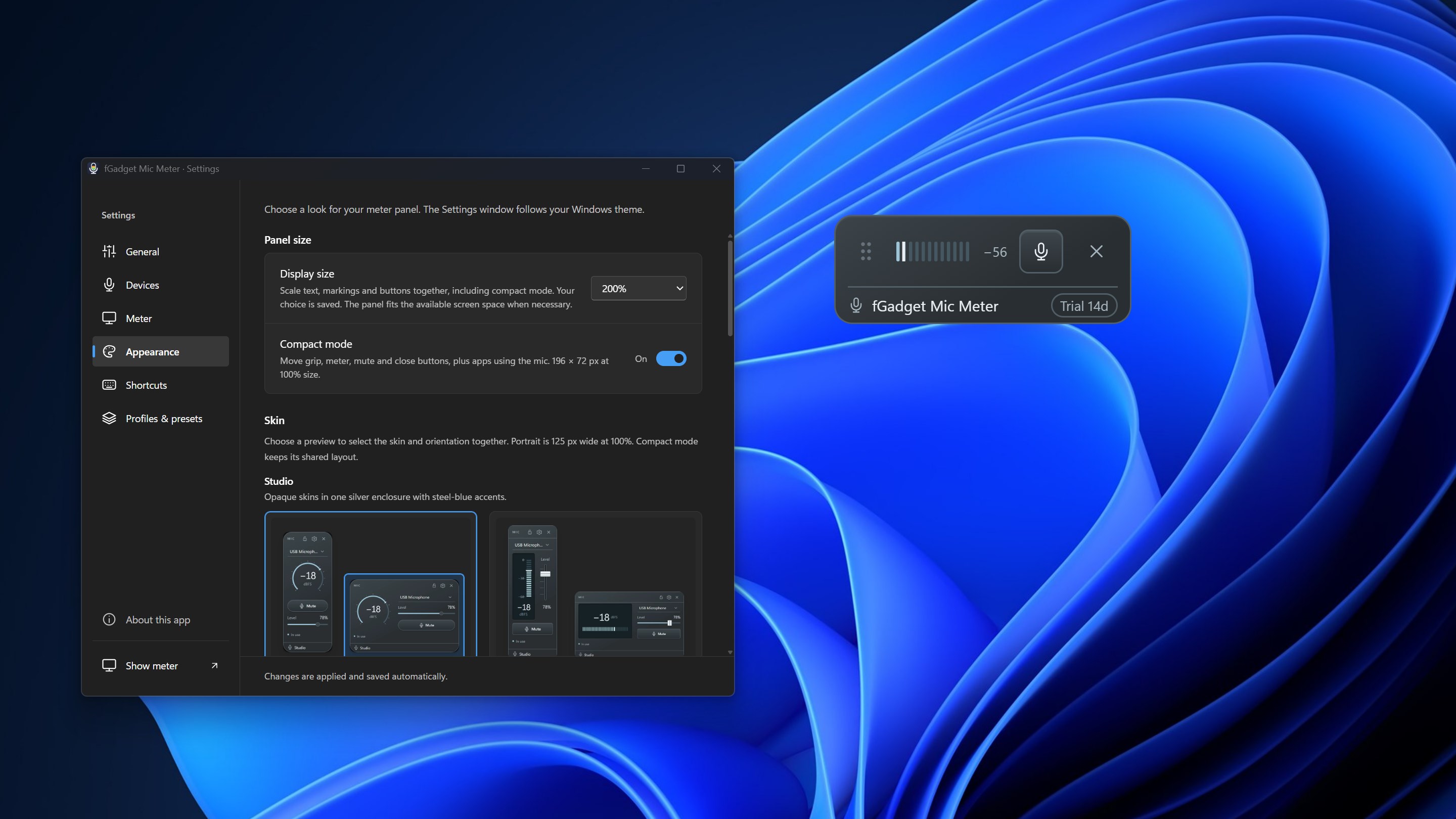Screen dimensions: 1456x819
Task: Click the fGadget Mic Meter panel label
Action: (x=935, y=306)
